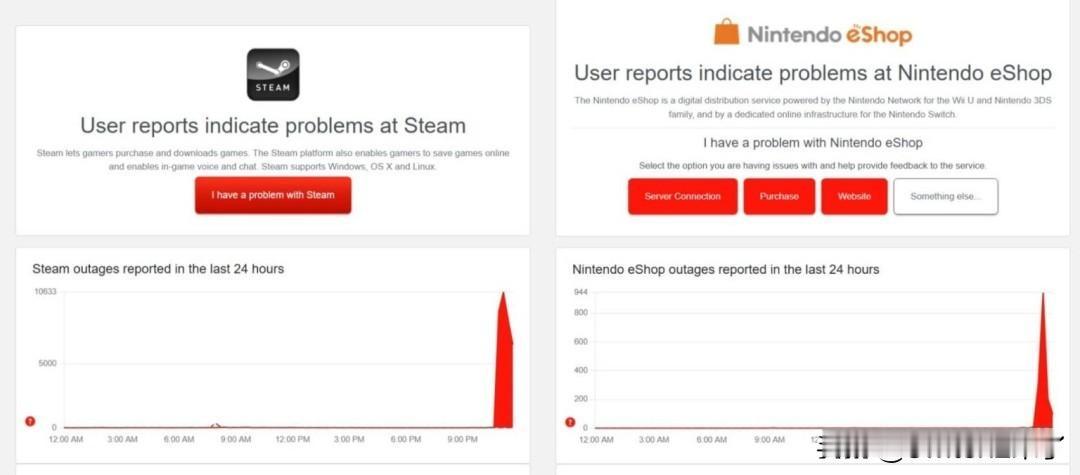Click the 600 axis value on eShop chart
The image size is (1080, 475).
click(x=581, y=342)
